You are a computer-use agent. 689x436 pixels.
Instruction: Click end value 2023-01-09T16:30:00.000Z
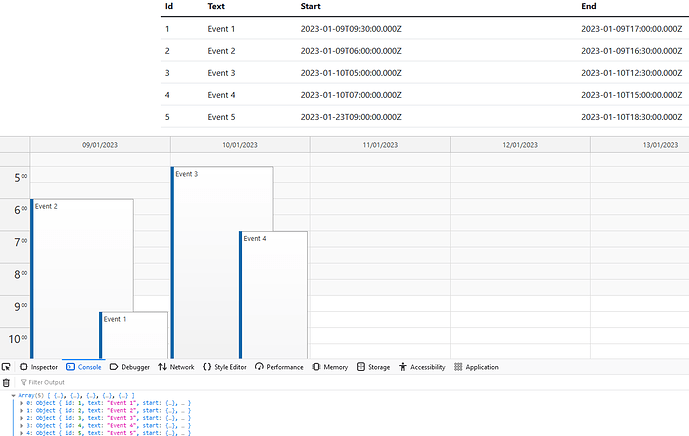click(632, 51)
